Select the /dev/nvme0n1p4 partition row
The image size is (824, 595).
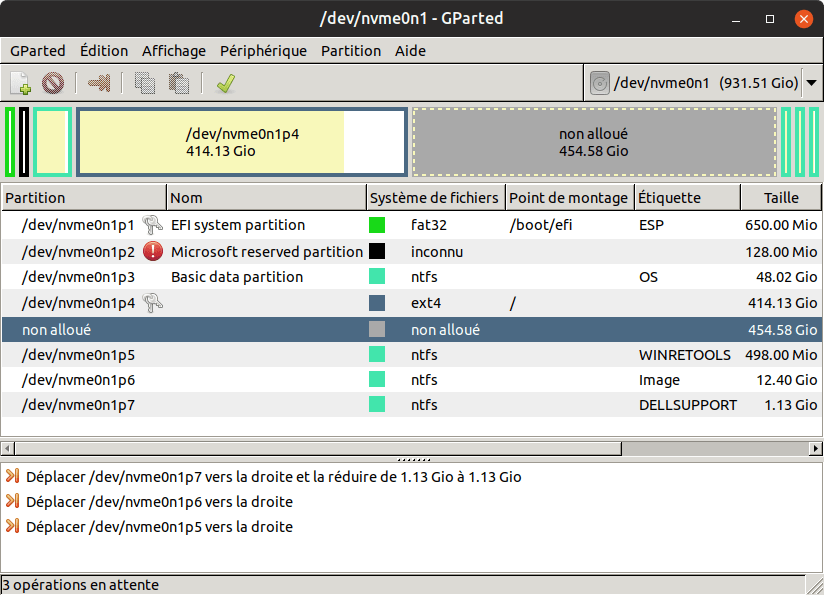click(x=411, y=303)
